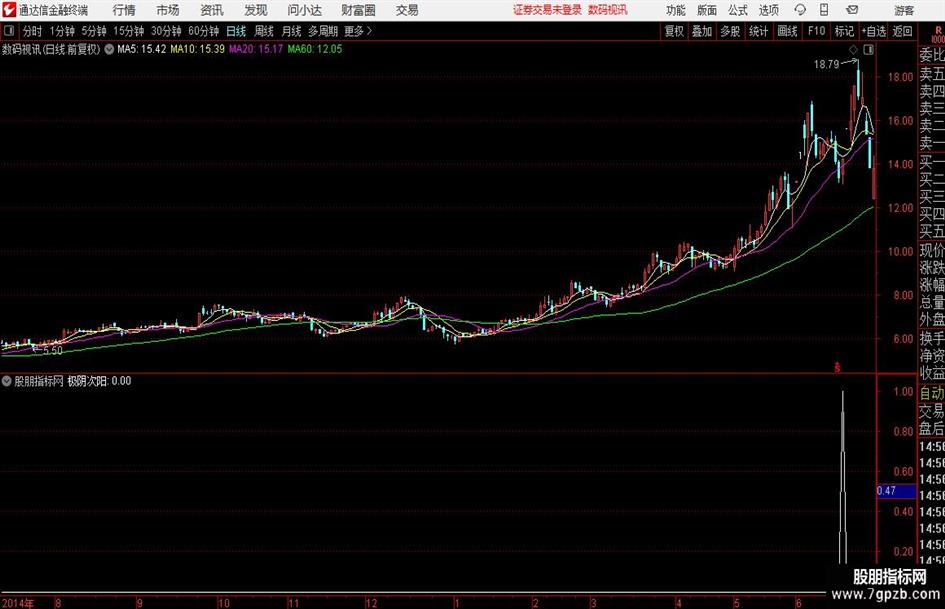Click the MA60: 12.05 indicator value
The image size is (945, 609).
(315, 49)
